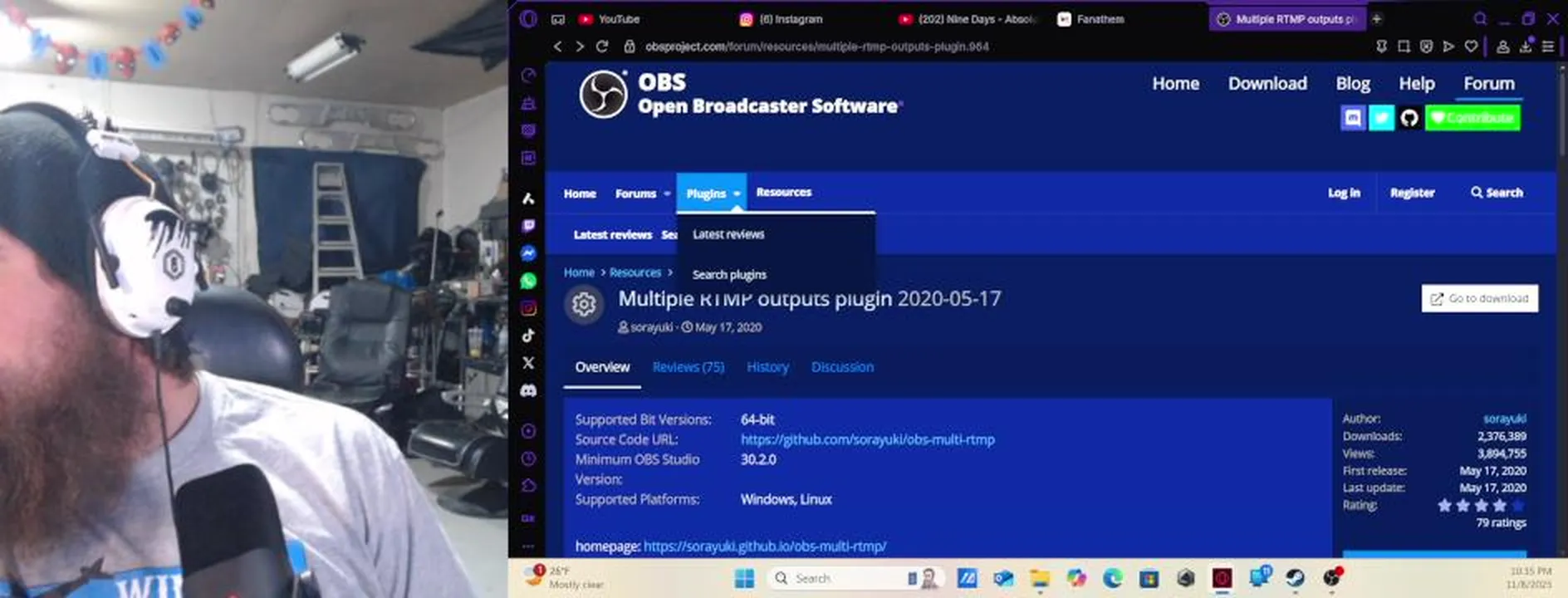Click the sorayuki author link in sidebar
1568x598 pixels.
[1504, 419]
